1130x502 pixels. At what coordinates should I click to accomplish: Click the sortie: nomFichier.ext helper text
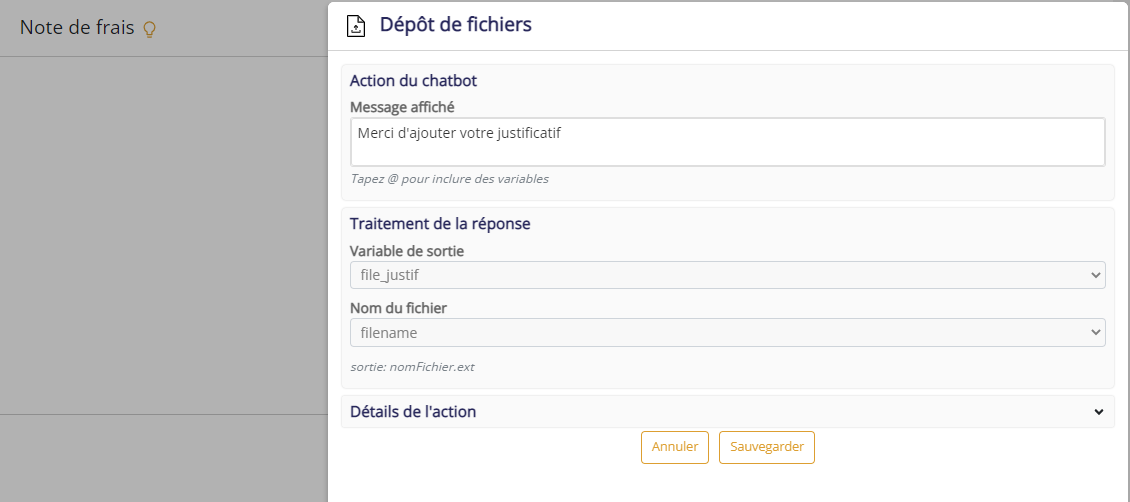pos(412,367)
